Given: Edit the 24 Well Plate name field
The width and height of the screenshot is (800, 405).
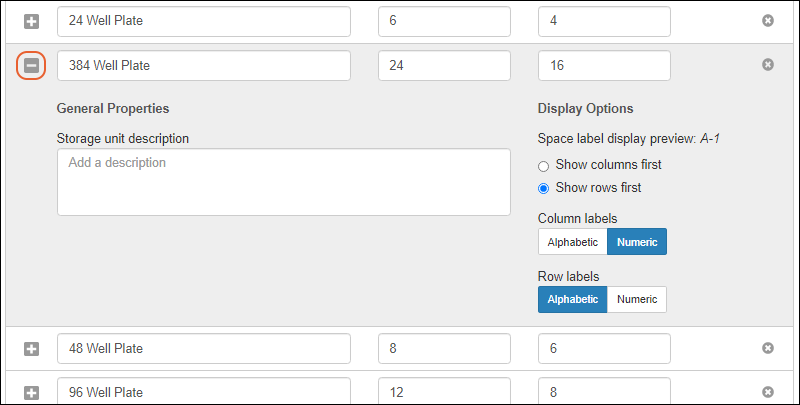Looking at the screenshot, I should (x=204, y=21).
